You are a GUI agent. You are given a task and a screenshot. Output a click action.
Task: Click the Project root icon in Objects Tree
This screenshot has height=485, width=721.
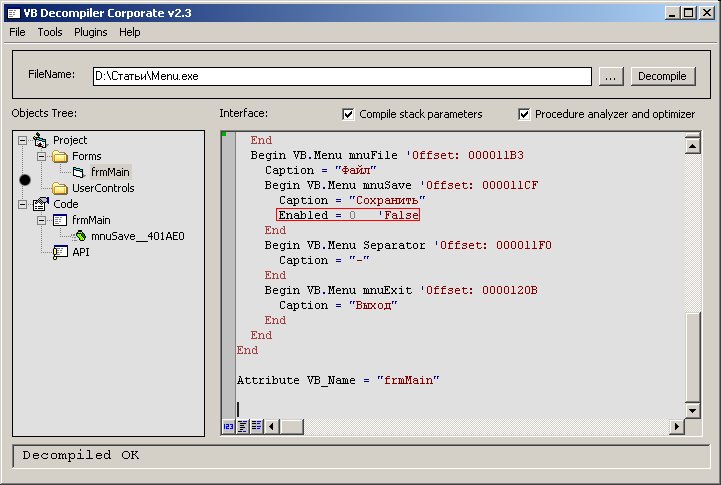(41, 140)
